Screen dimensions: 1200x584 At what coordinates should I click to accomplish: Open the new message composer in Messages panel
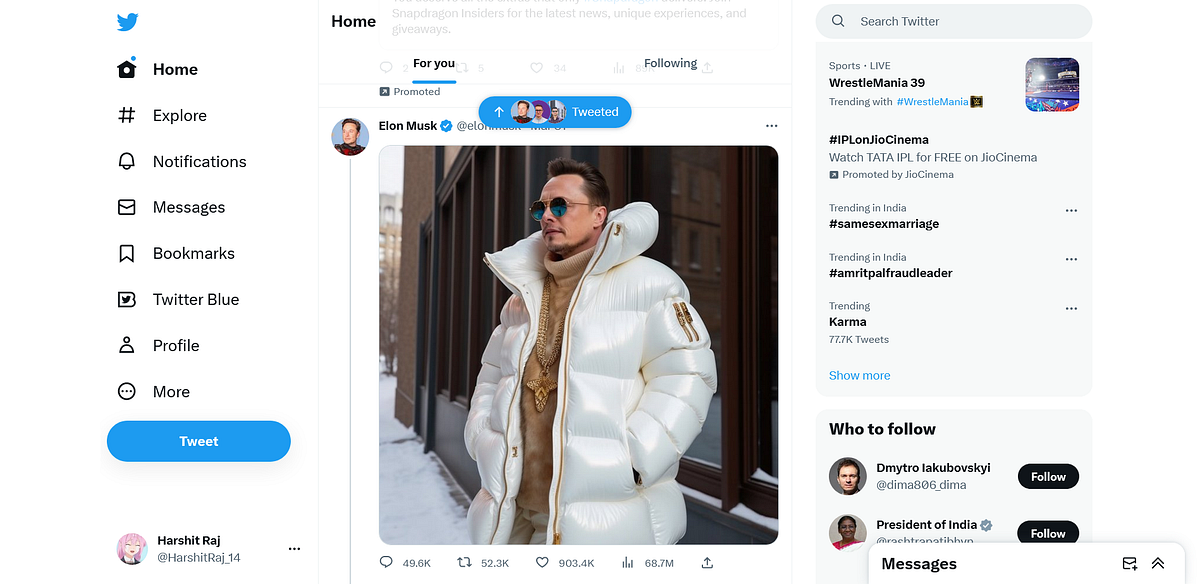coord(1129,563)
